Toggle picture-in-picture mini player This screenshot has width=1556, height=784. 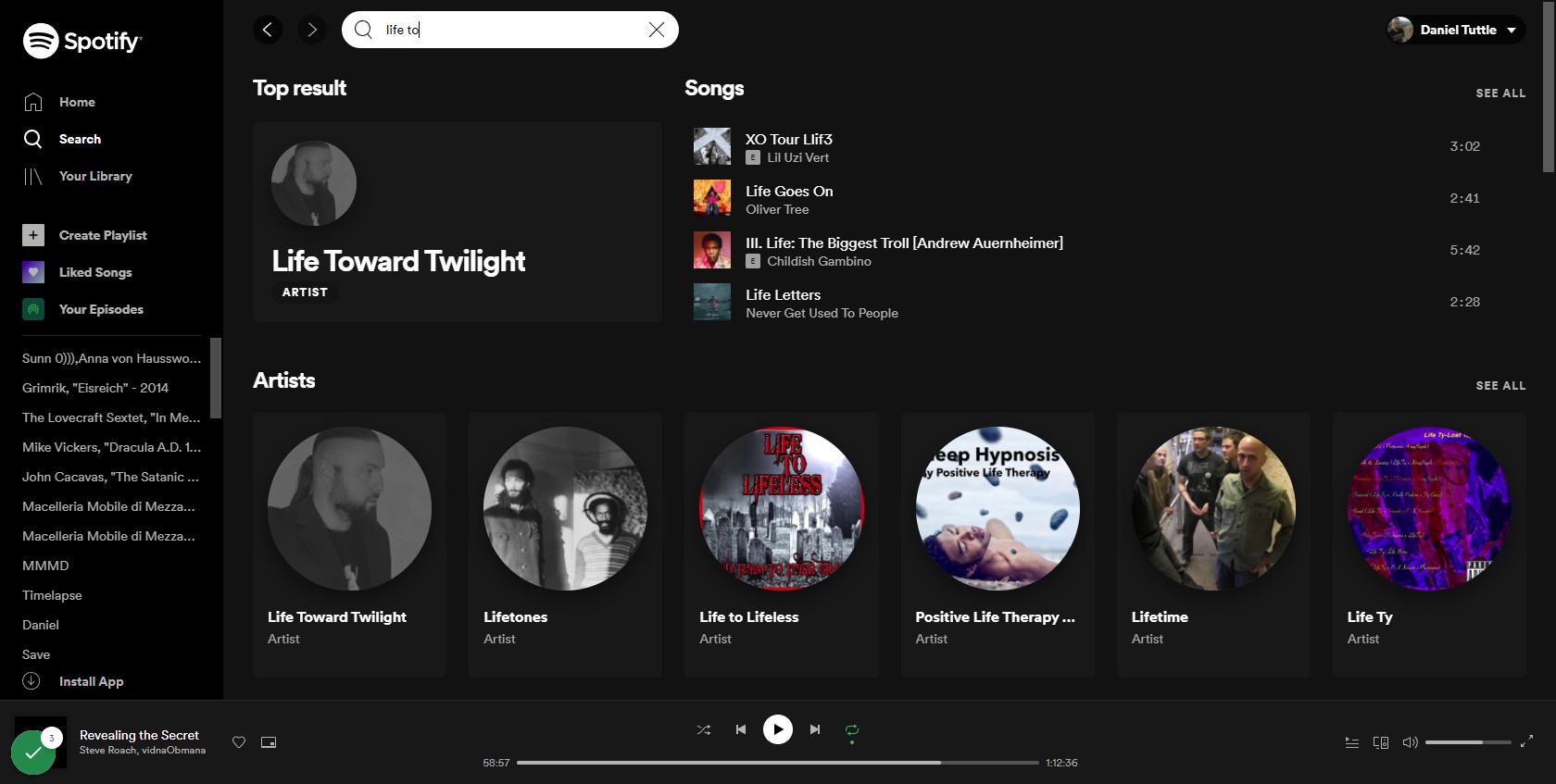tap(269, 742)
